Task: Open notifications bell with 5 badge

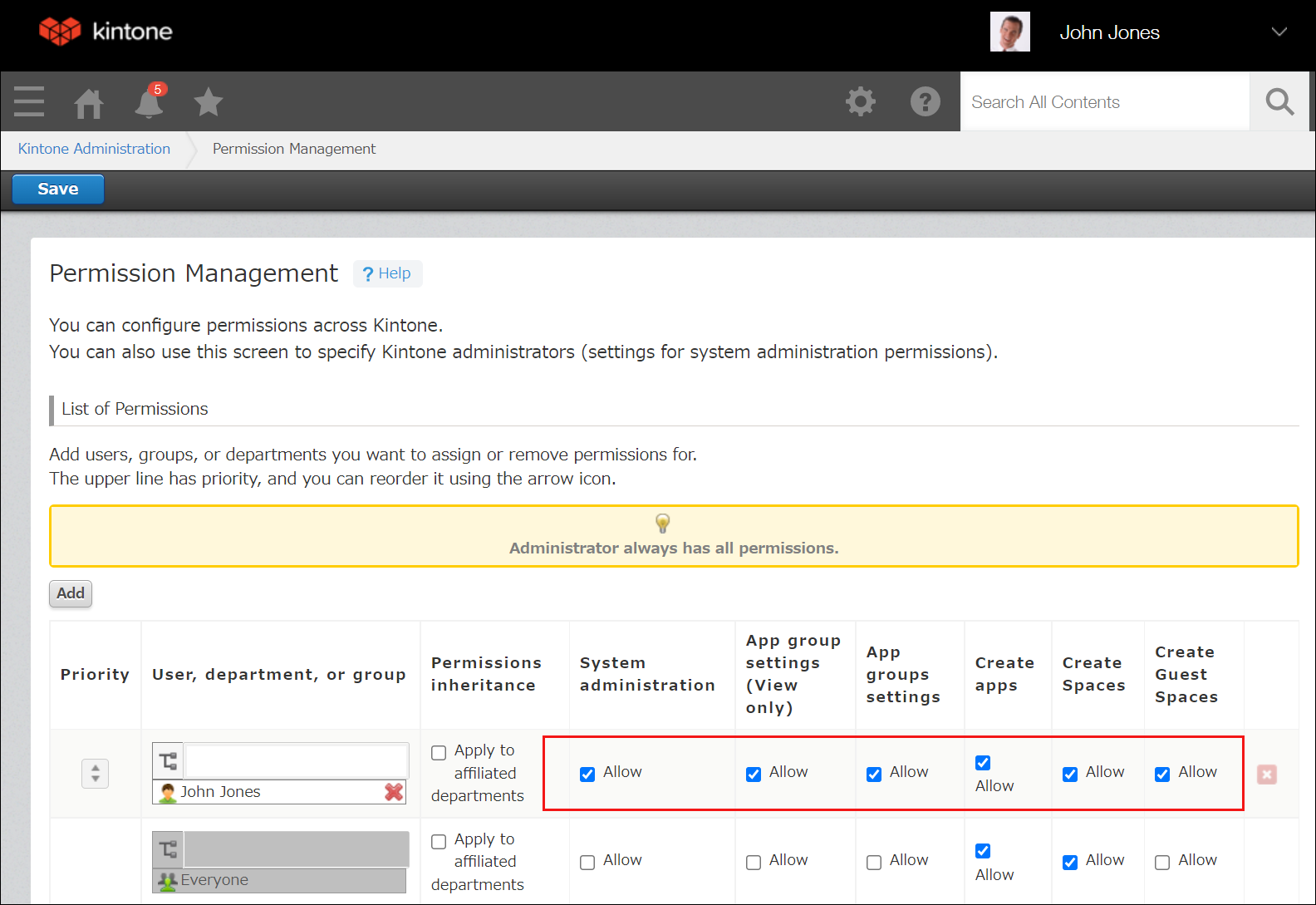Action: coord(150,101)
